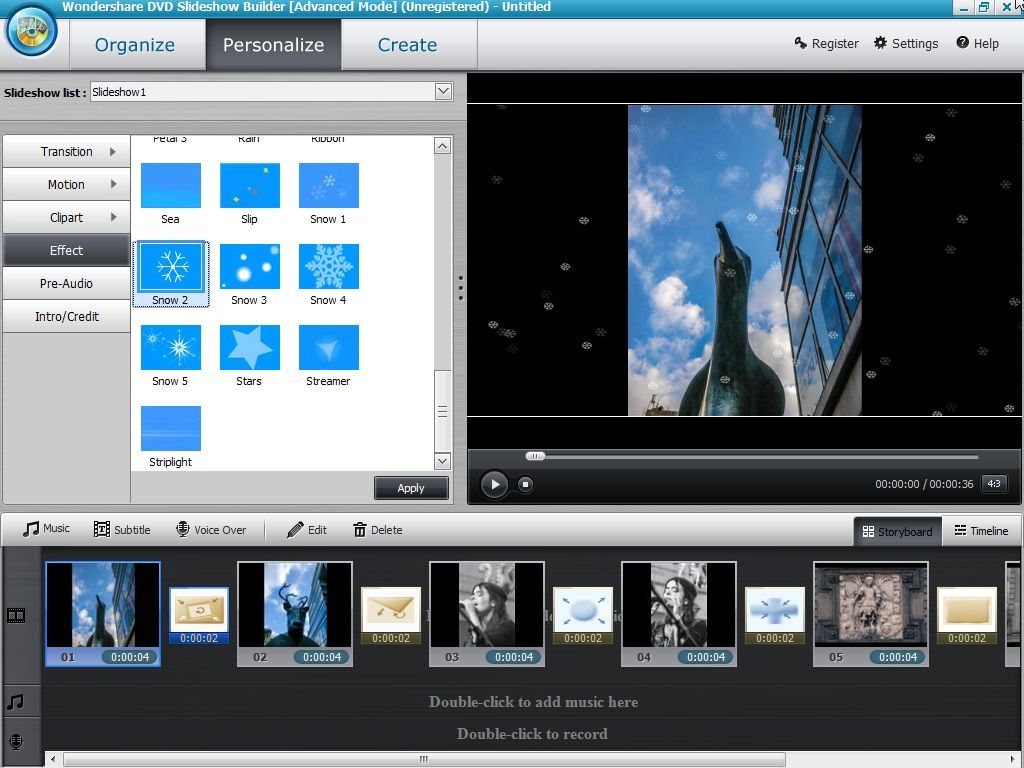The image size is (1024, 768).
Task: Click the film strip video track icon
Action: (x=15, y=614)
